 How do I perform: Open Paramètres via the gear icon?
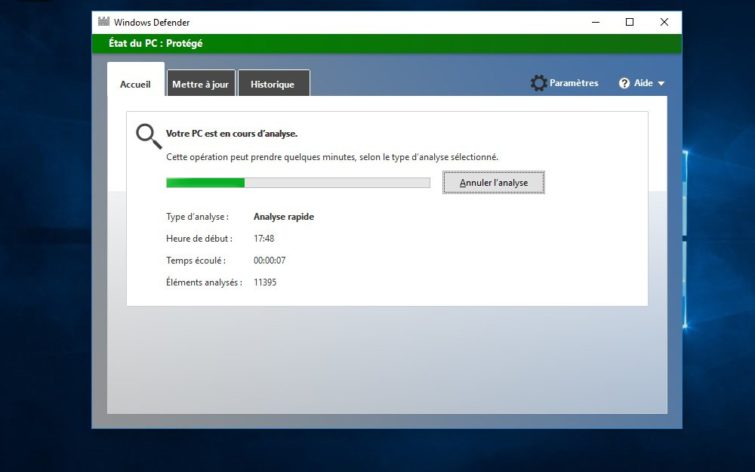click(538, 83)
